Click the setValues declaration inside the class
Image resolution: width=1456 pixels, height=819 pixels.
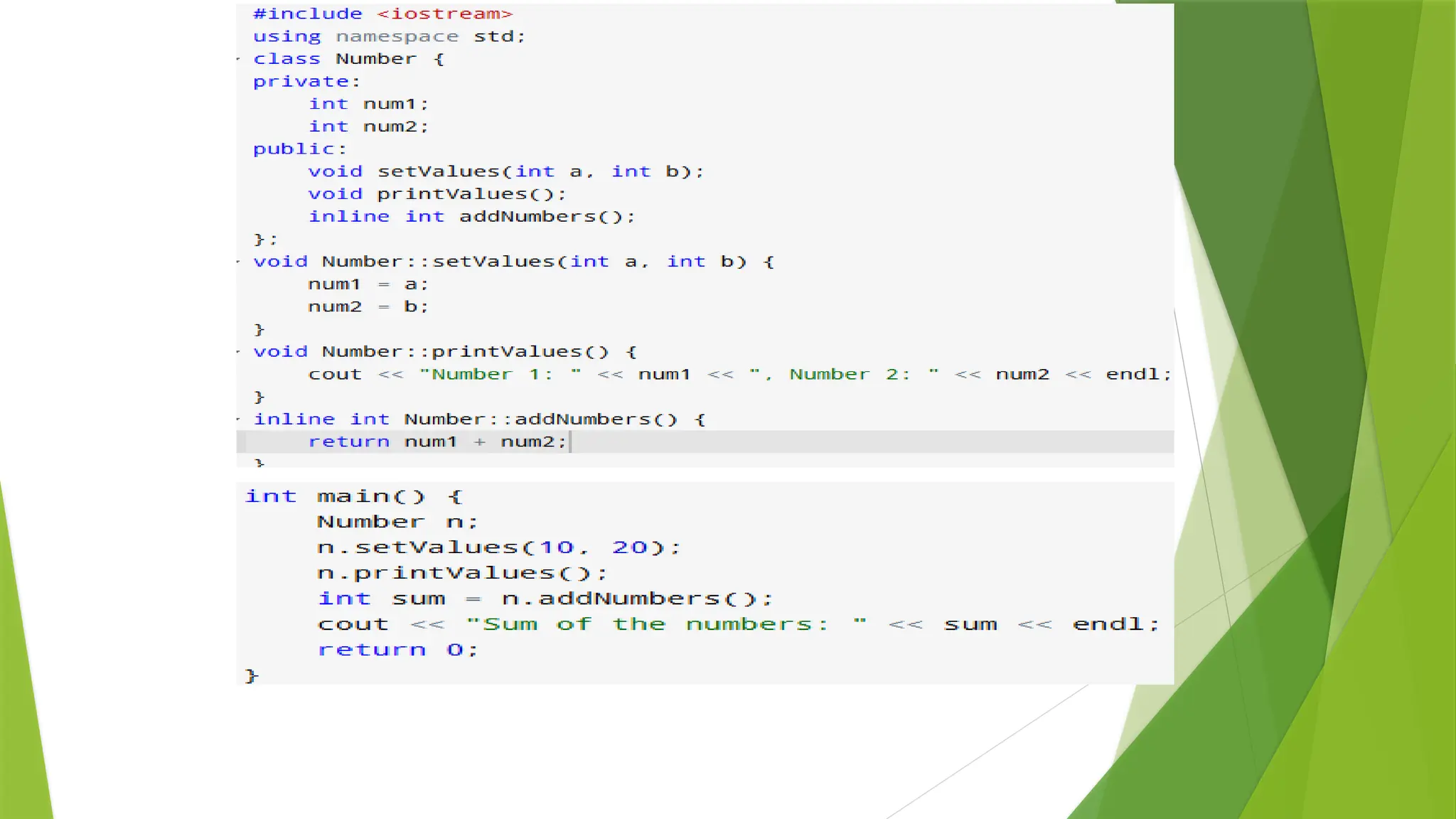505,172
